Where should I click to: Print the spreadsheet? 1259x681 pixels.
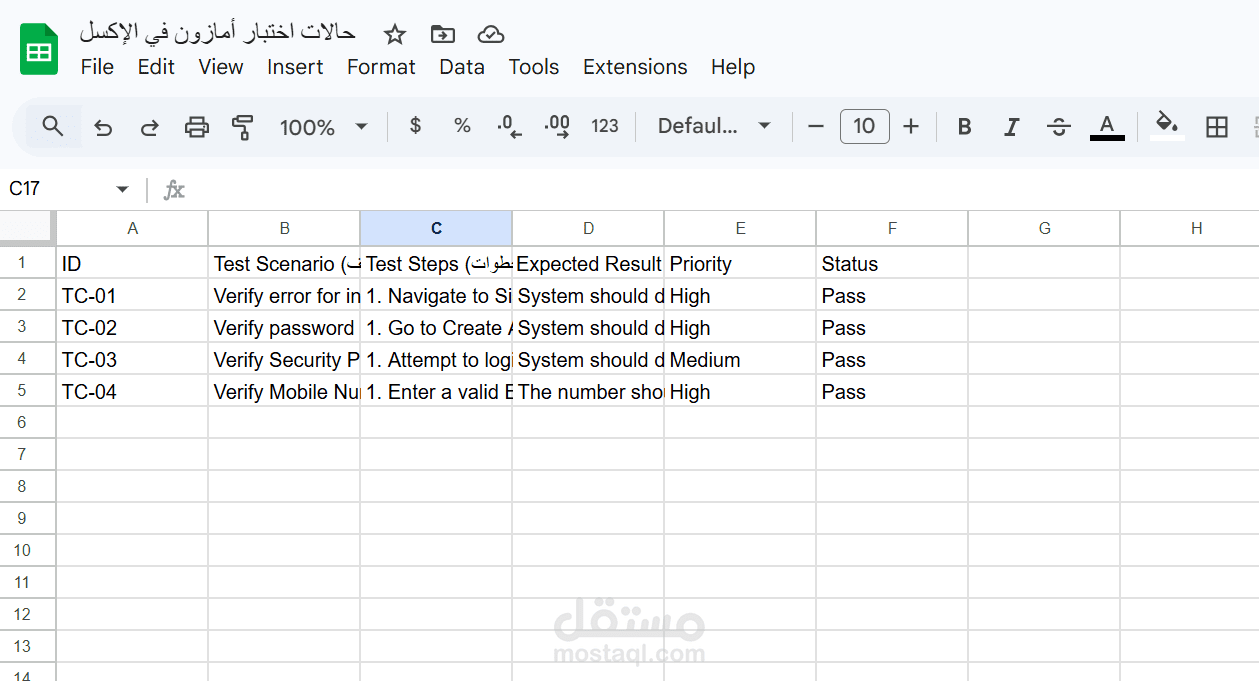tap(197, 127)
